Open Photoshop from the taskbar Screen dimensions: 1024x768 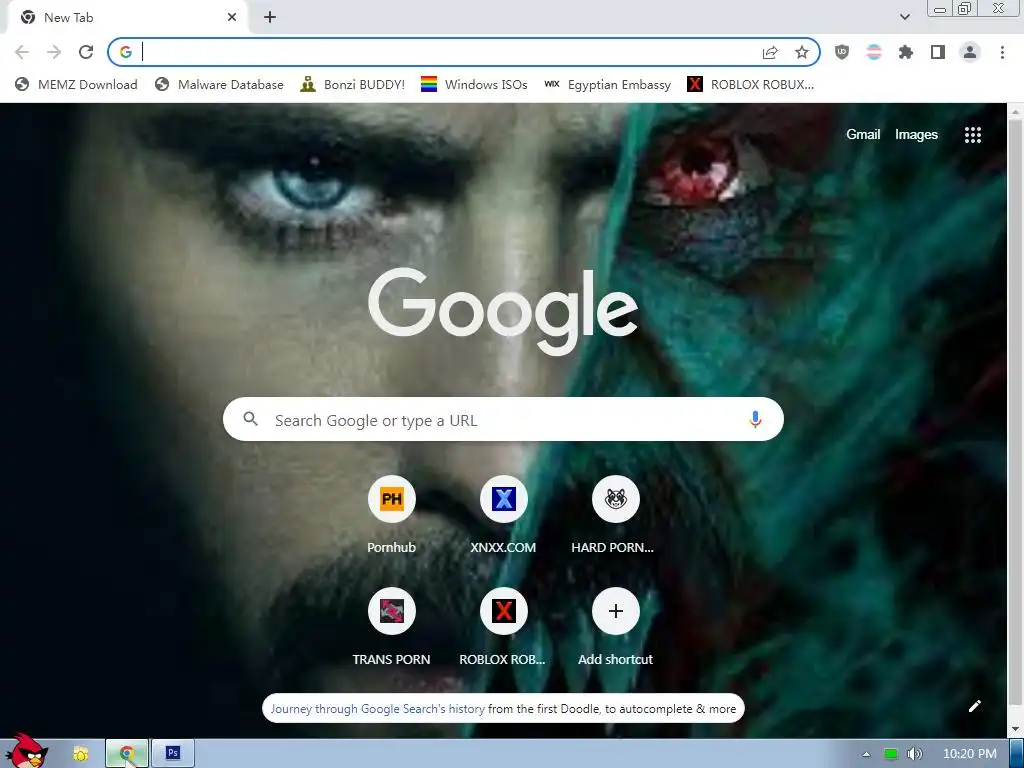[x=172, y=754]
